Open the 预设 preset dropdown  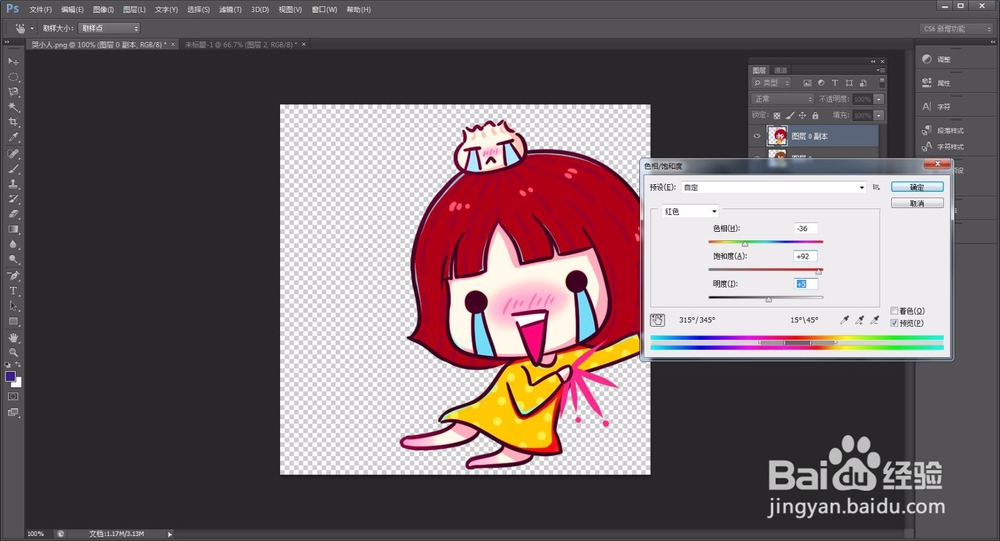click(774, 187)
